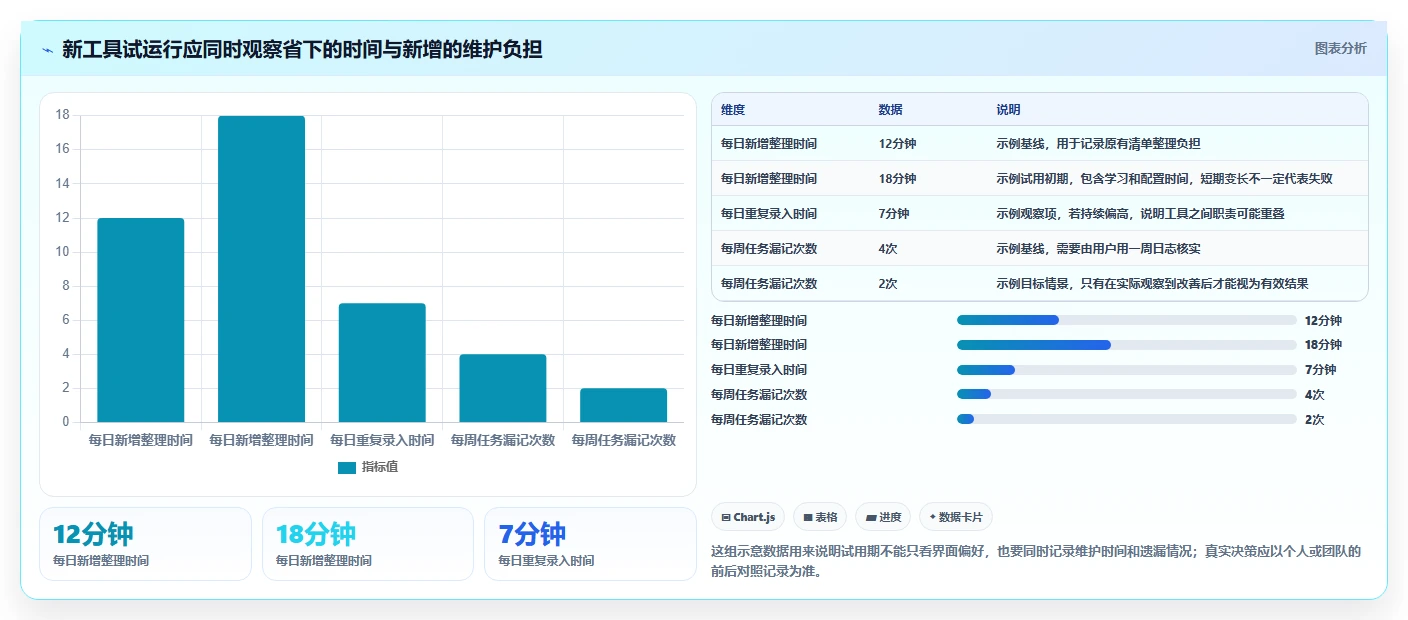Toggle the 指标值 legend swatch under the chart
Image resolution: width=1408 pixels, height=620 pixels.
coord(347,468)
